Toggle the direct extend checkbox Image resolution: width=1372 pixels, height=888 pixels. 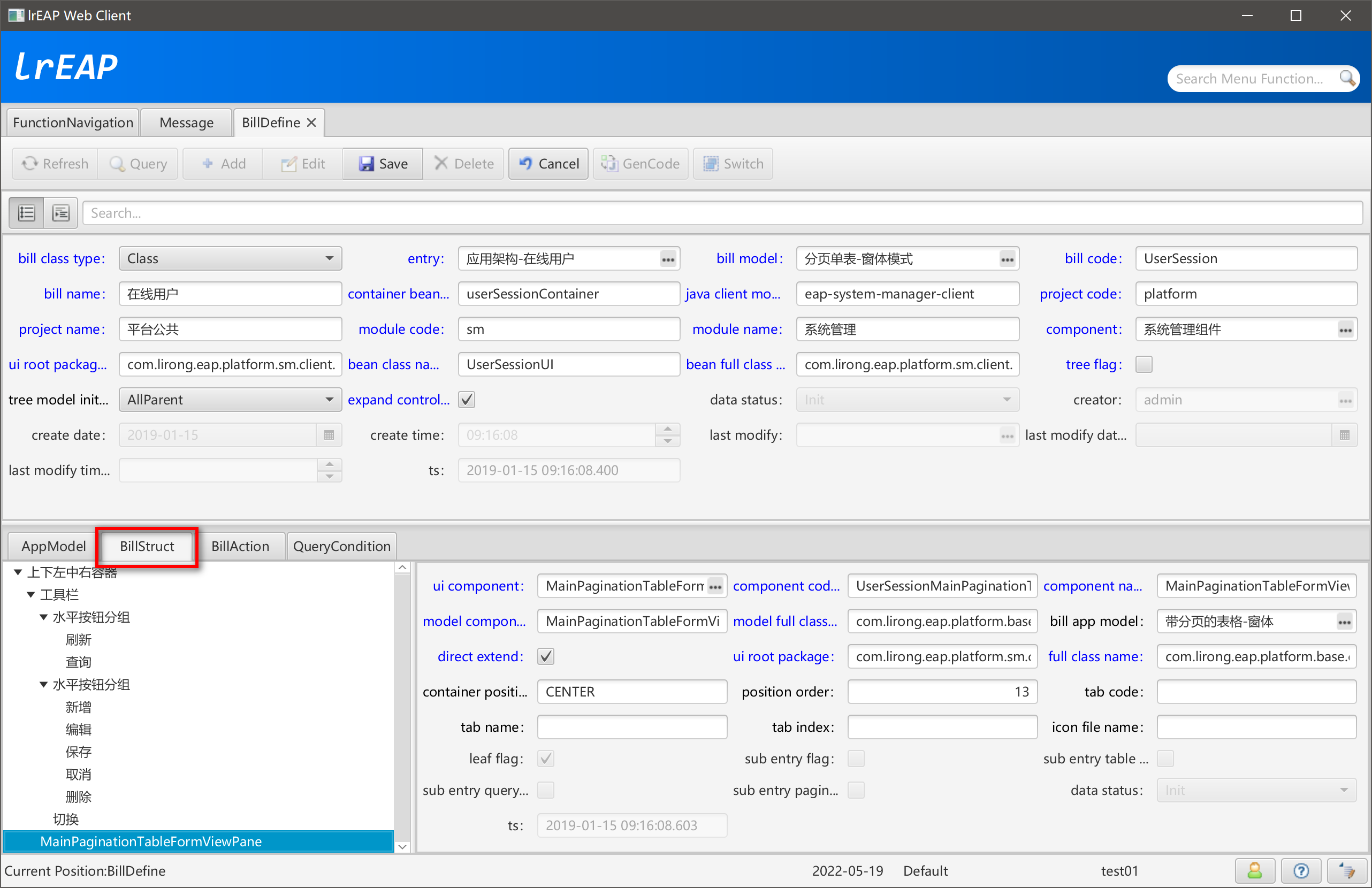(546, 656)
